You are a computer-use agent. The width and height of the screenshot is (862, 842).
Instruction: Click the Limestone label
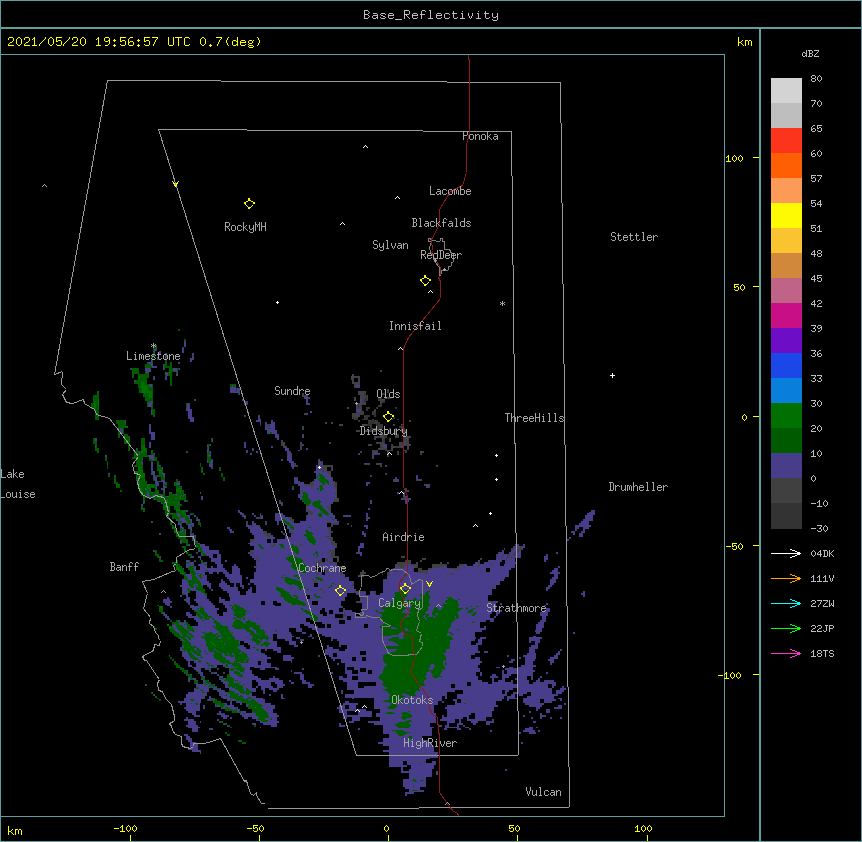point(153,356)
